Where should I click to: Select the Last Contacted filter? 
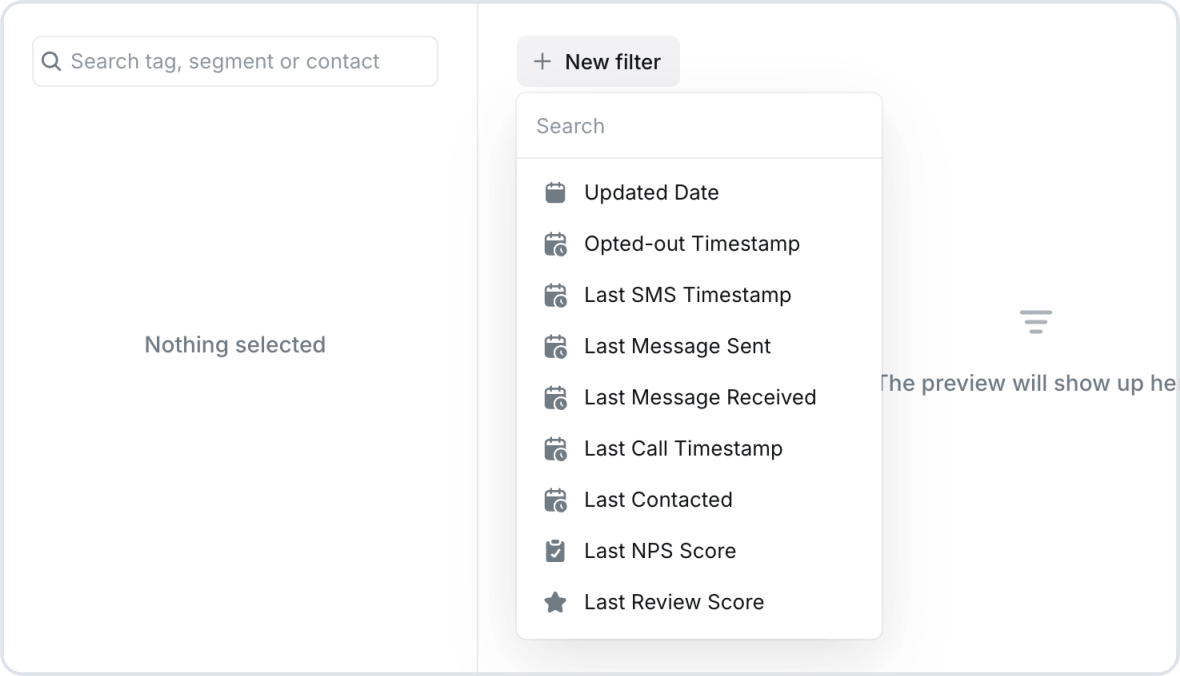tap(699, 500)
